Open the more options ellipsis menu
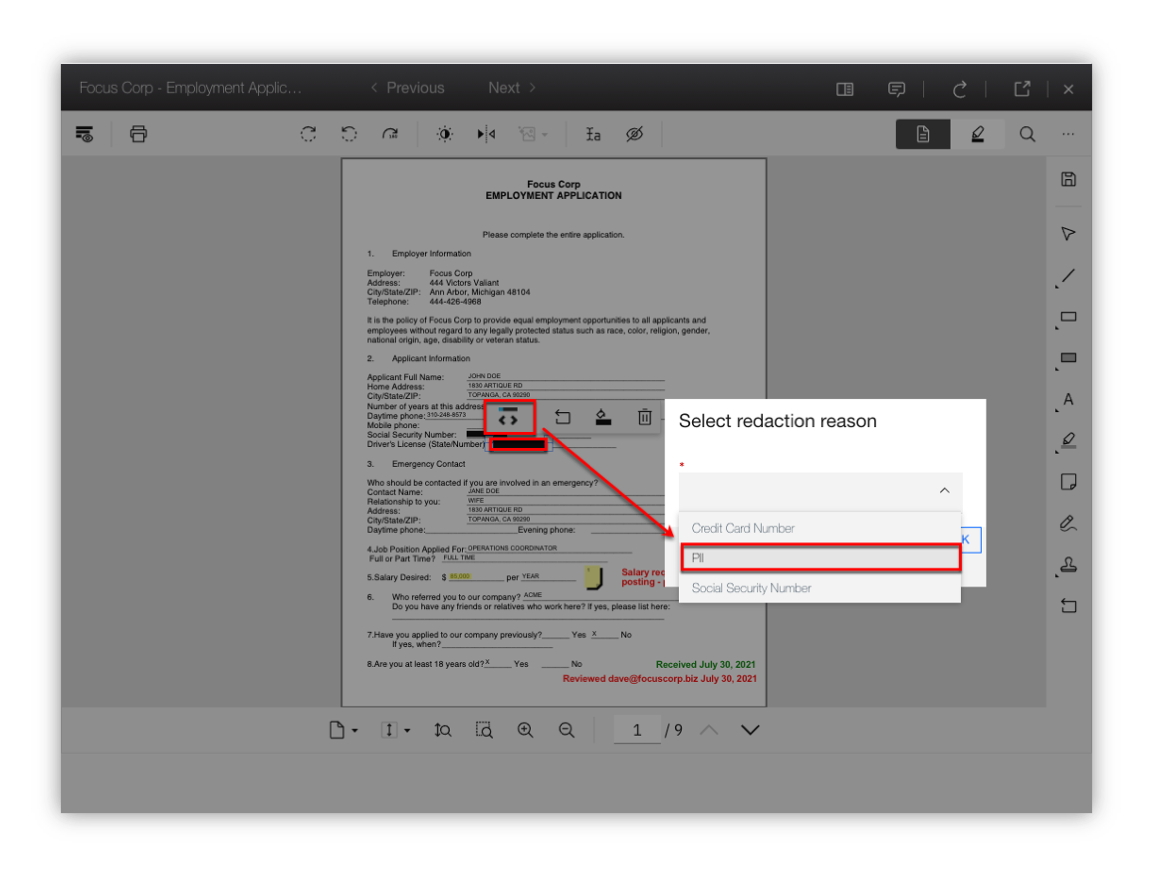The image size is (1152, 877). point(1068,134)
